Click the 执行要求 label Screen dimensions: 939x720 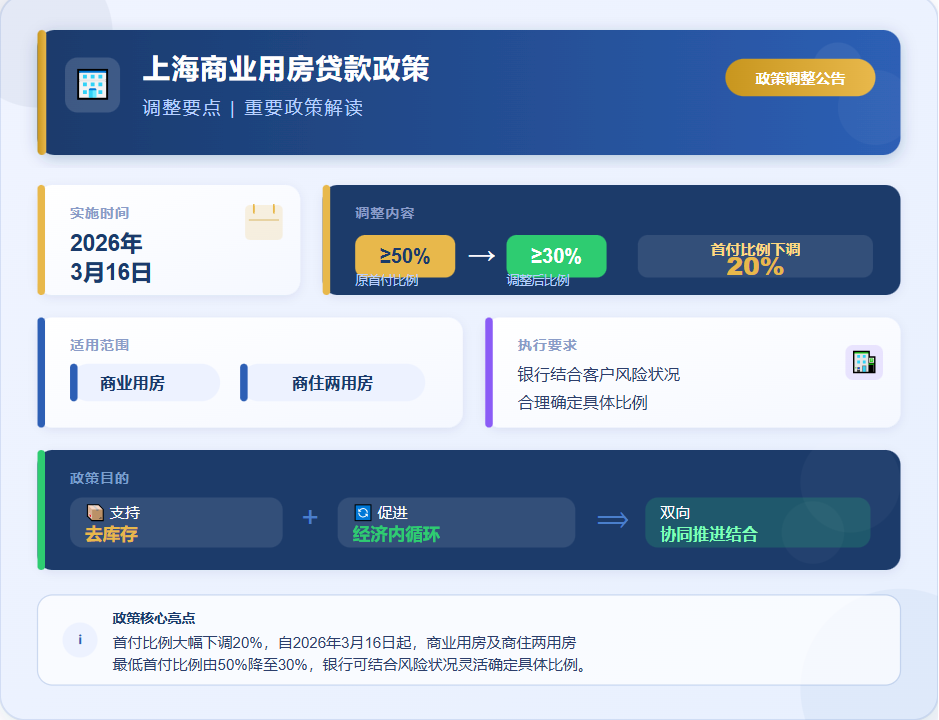[547, 345]
